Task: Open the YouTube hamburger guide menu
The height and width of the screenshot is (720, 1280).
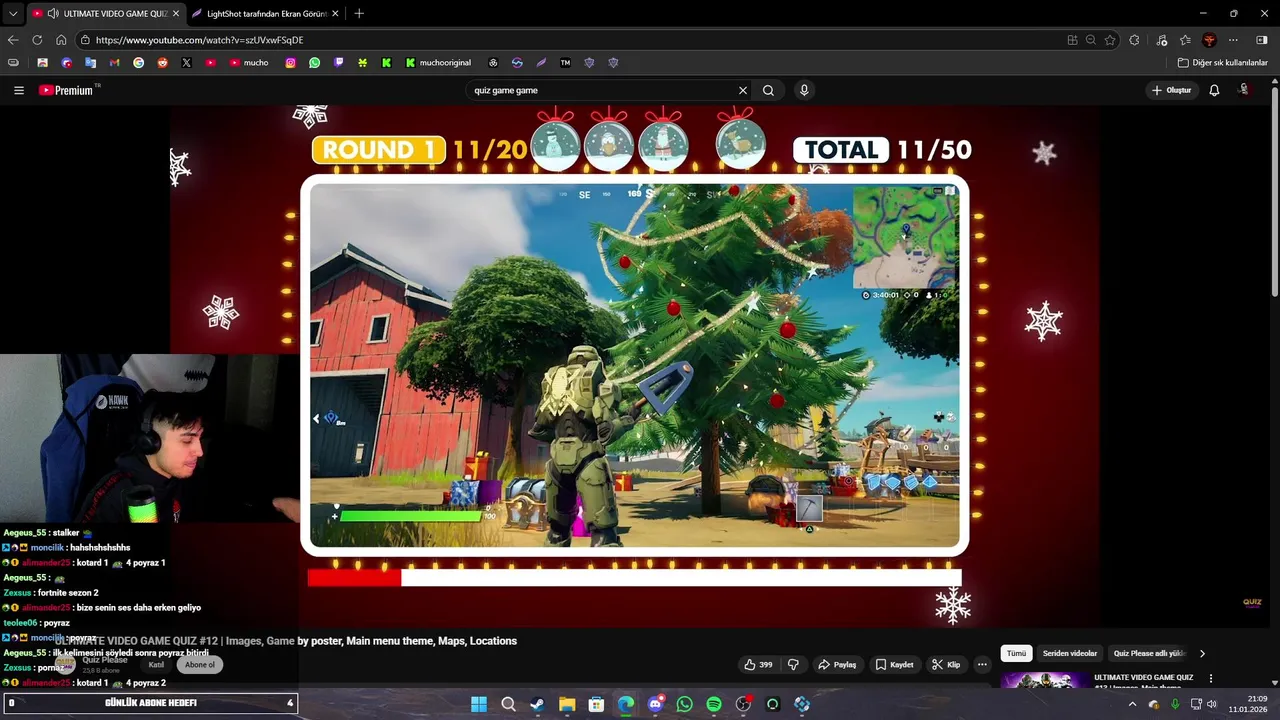Action: coord(19,90)
